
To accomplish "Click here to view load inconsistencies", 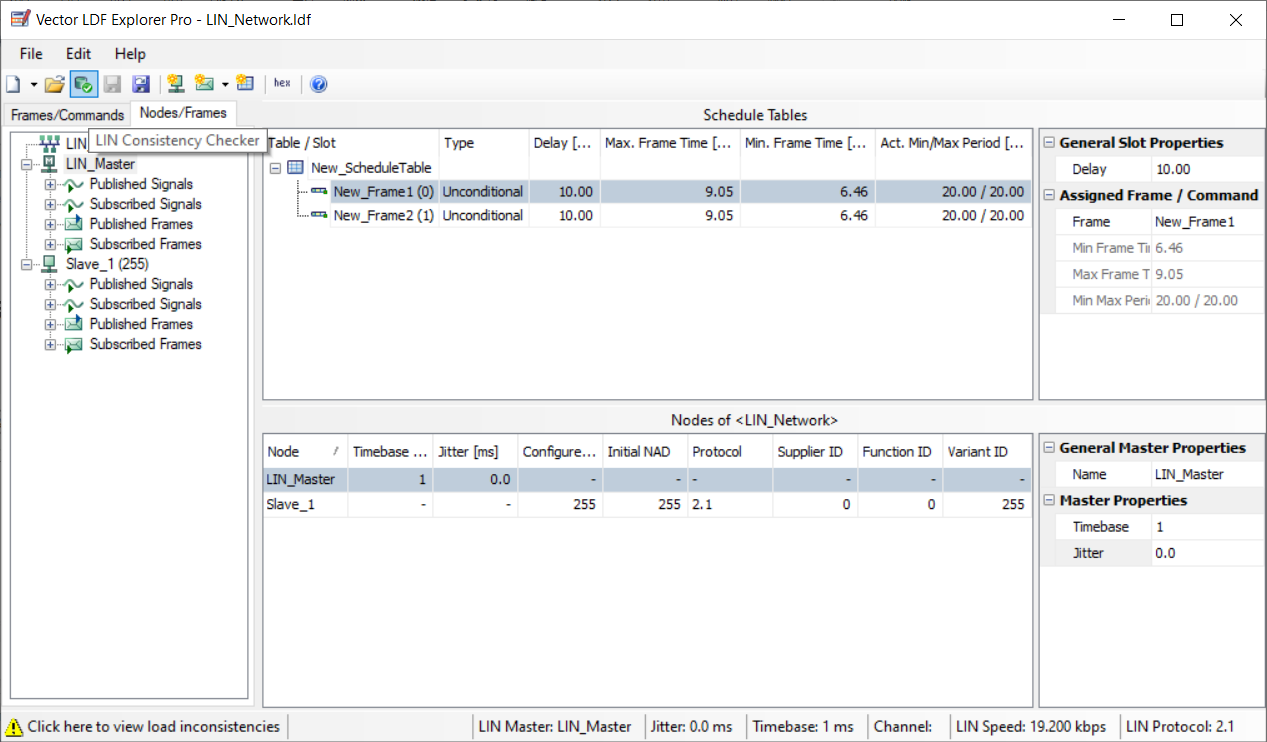I will coord(154,727).
